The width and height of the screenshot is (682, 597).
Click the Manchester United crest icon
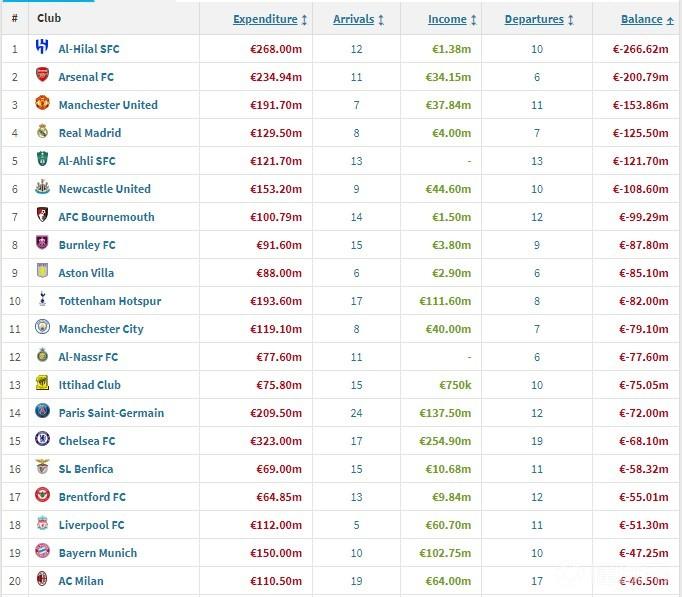pos(42,104)
